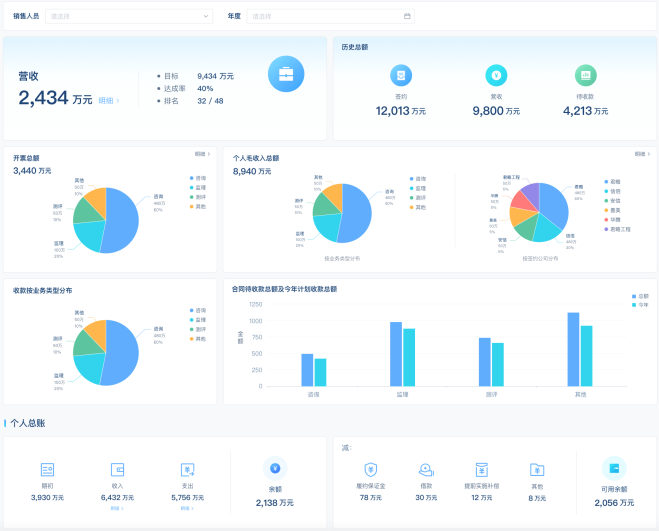Click the 借款 loan icon

426,470
